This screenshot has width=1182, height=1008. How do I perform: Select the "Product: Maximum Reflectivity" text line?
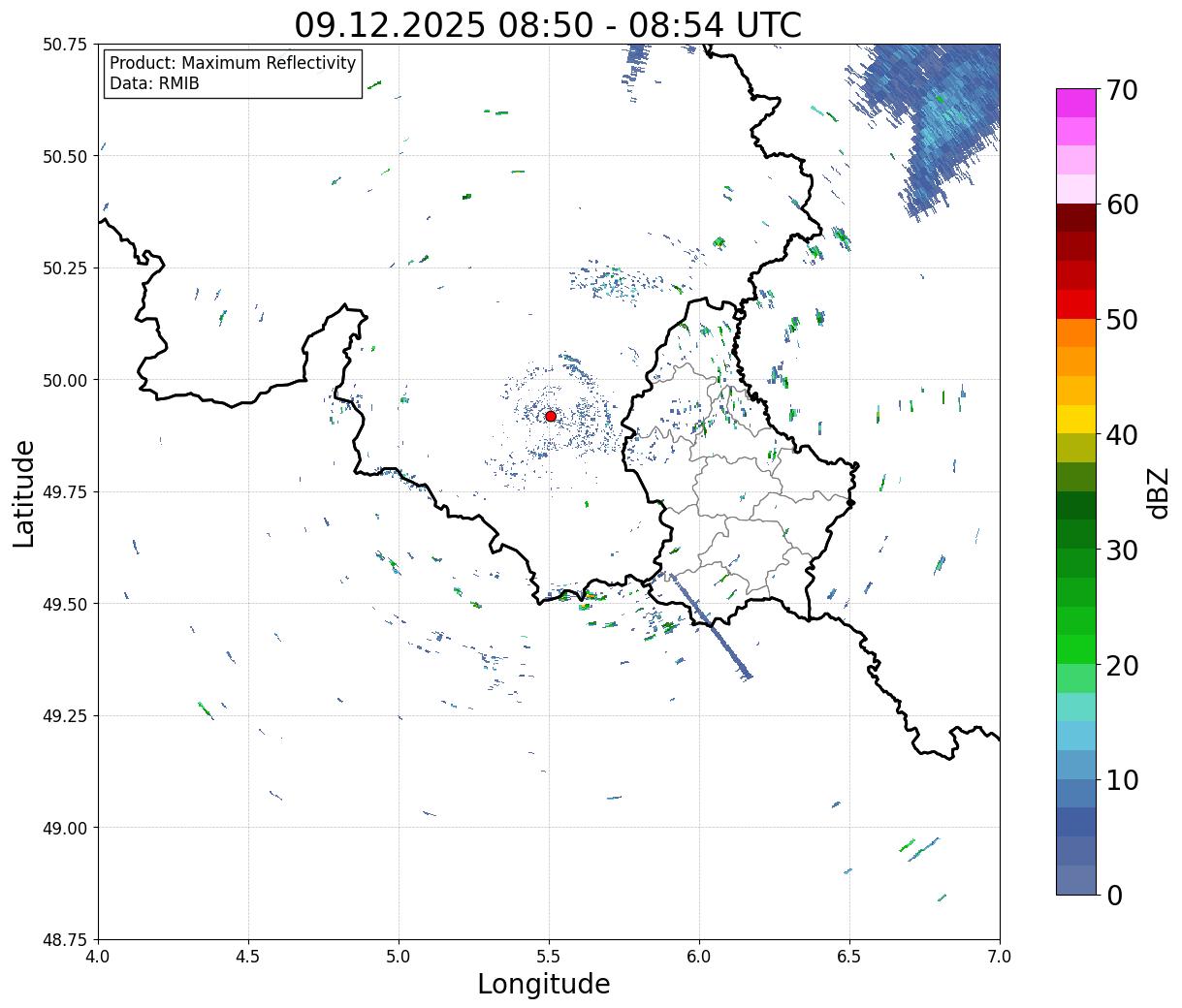(233, 63)
